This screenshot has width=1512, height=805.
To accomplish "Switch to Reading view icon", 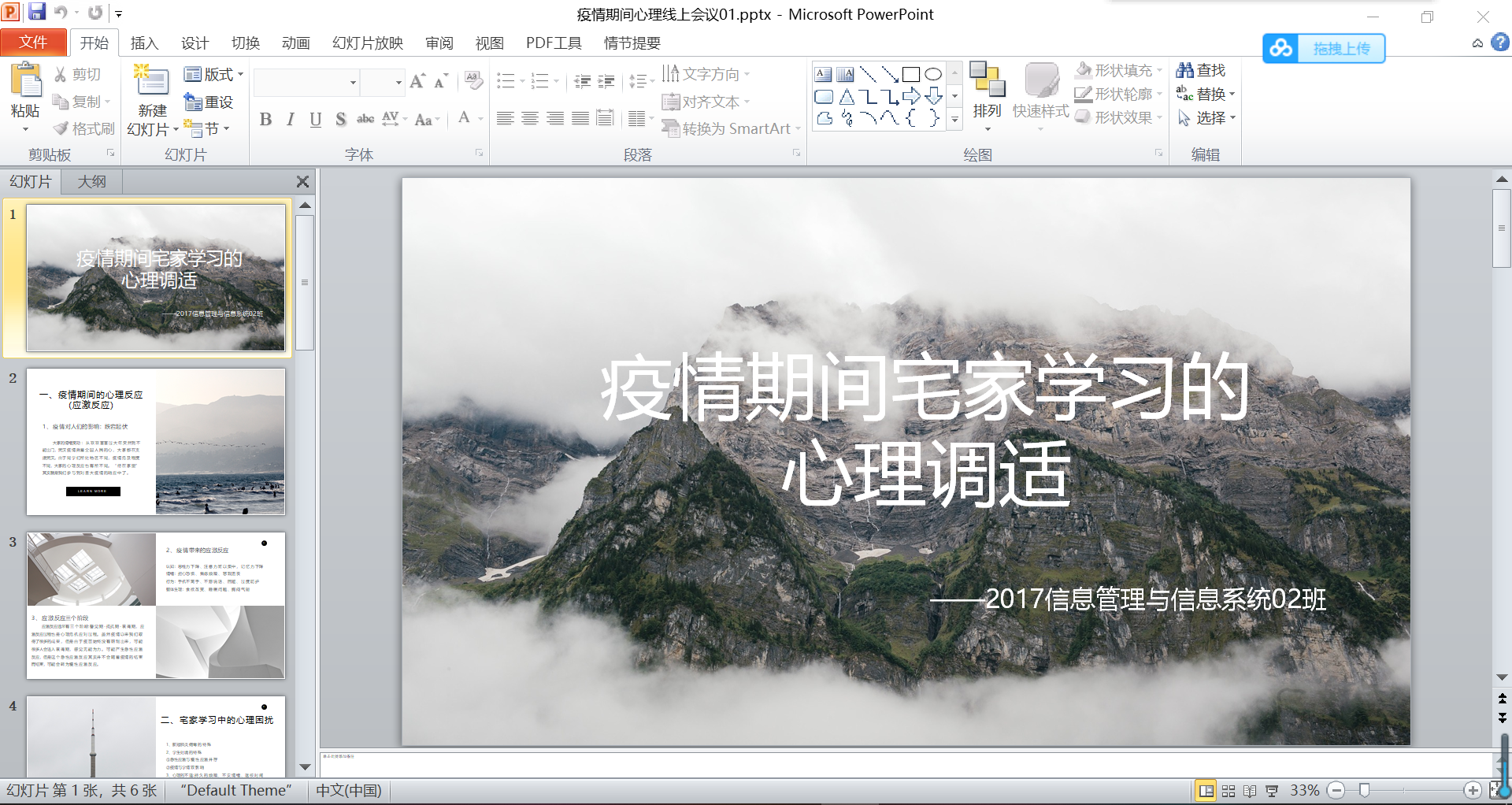I will pyautogui.click(x=1250, y=791).
